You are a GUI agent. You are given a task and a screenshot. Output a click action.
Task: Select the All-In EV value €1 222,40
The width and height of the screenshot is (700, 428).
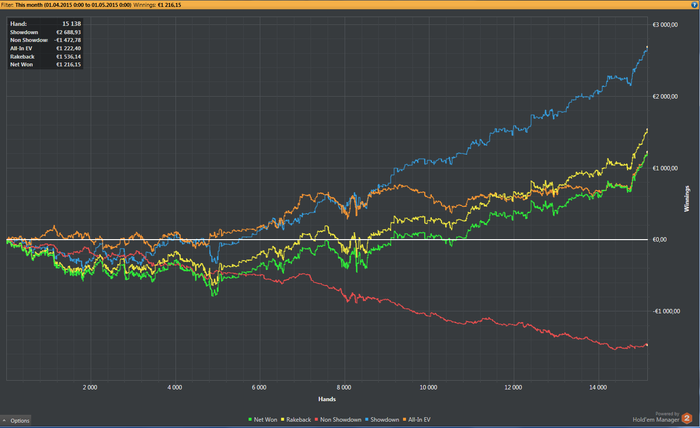(68, 48)
